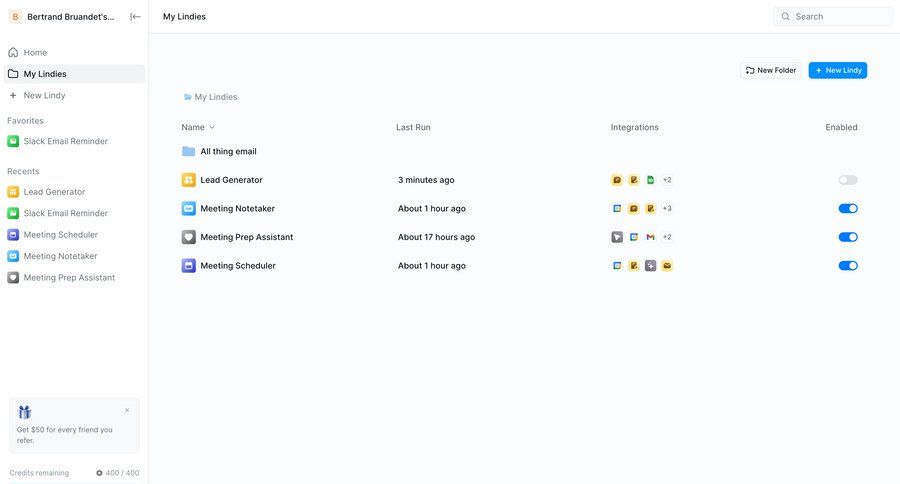This screenshot has height=484, width=900.
Task: Click the Gmail integration icon for Meeting Prep Assistant
Action: tap(650, 237)
